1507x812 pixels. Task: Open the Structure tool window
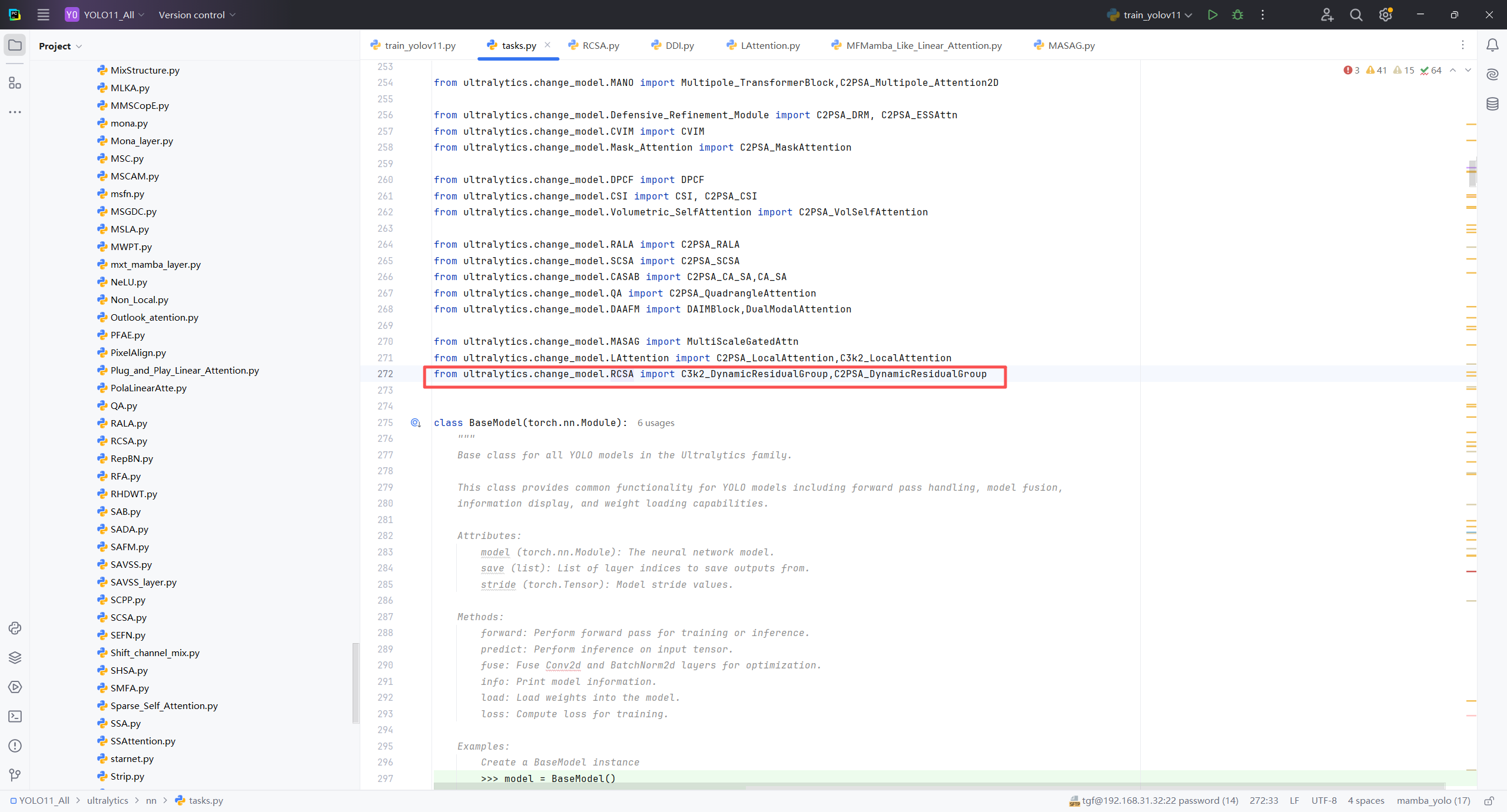(15, 84)
